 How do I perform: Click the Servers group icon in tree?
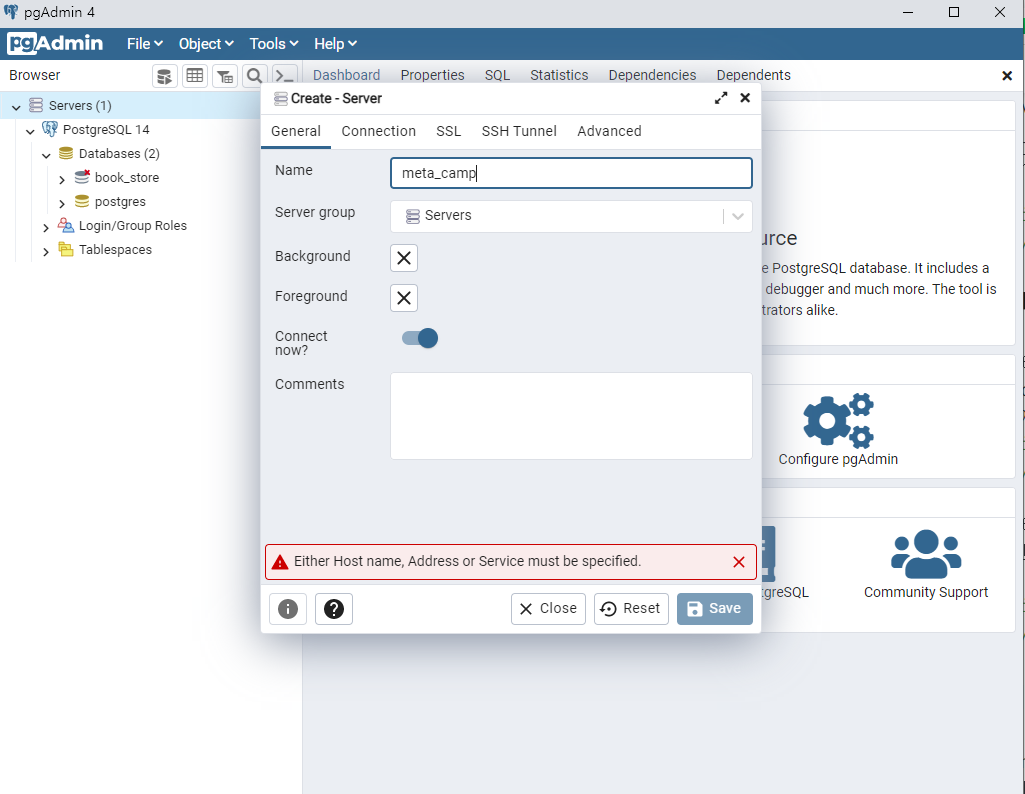pyautogui.click(x=36, y=105)
